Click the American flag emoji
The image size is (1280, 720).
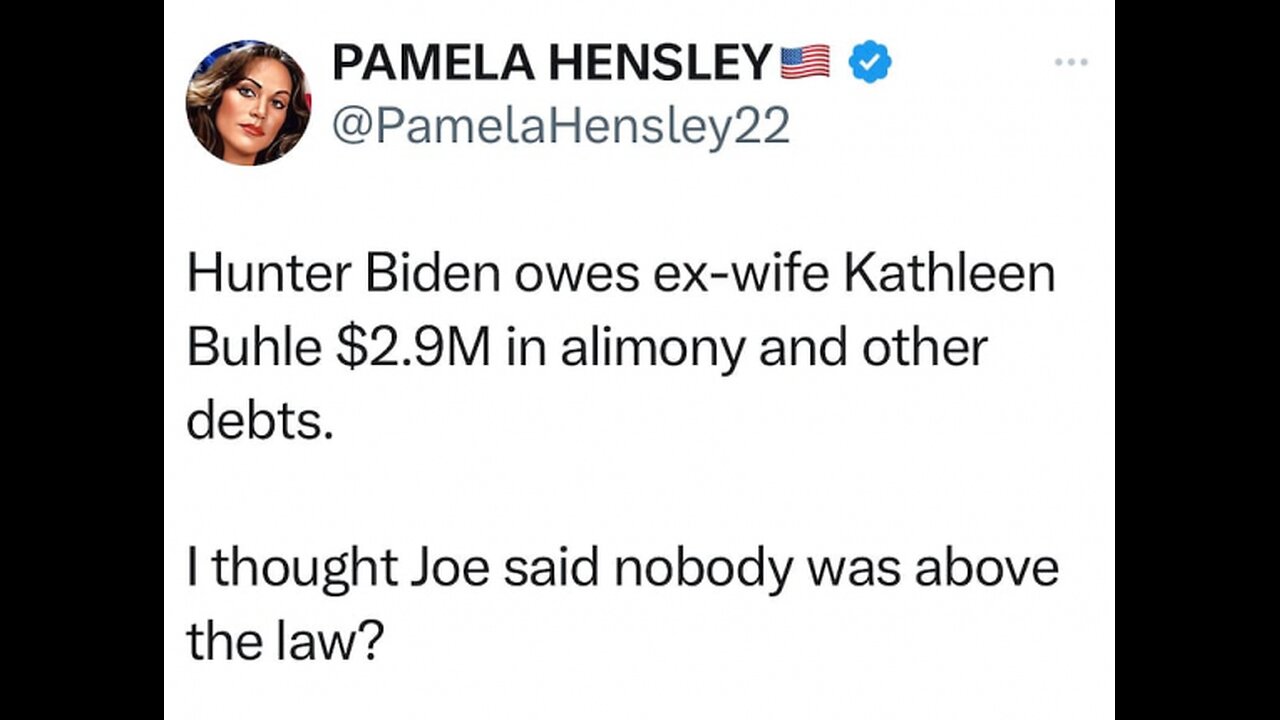click(805, 63)
